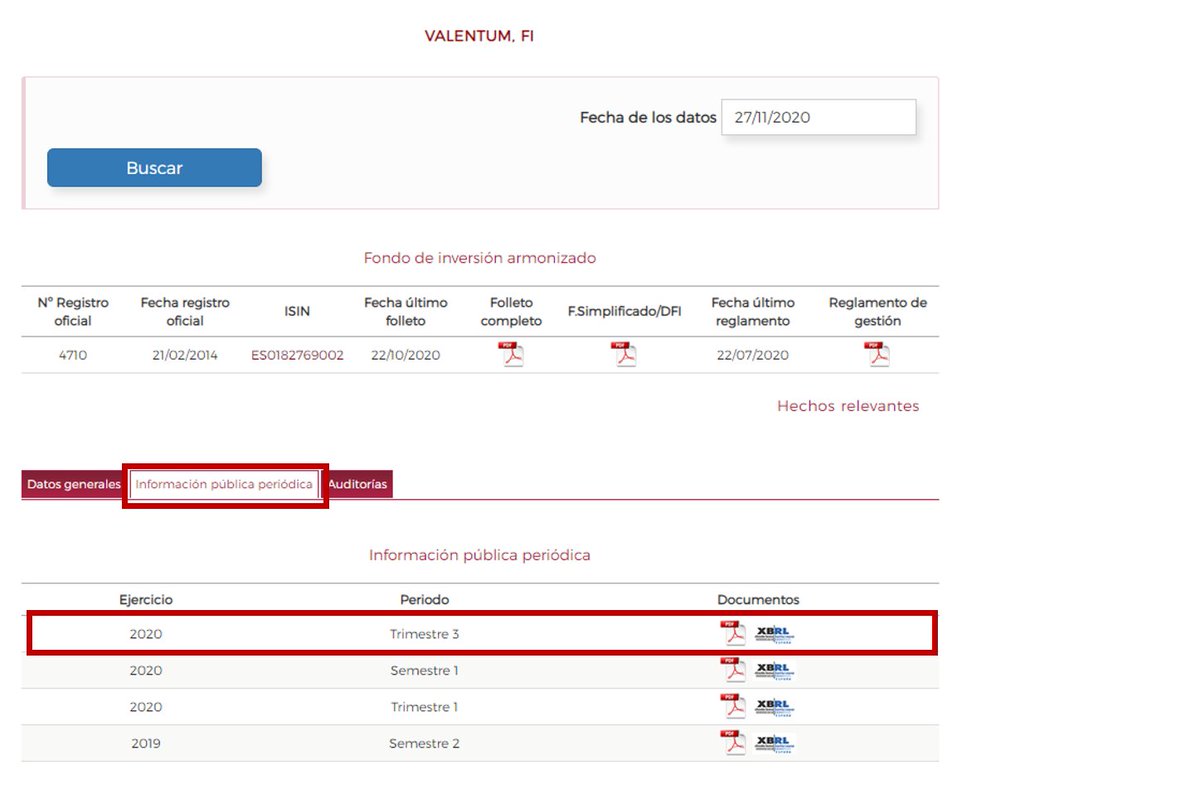This screenshot has width=1200, height=794.
Task: Download 2020 Semestre 1 PDF report
Action: 733,670
